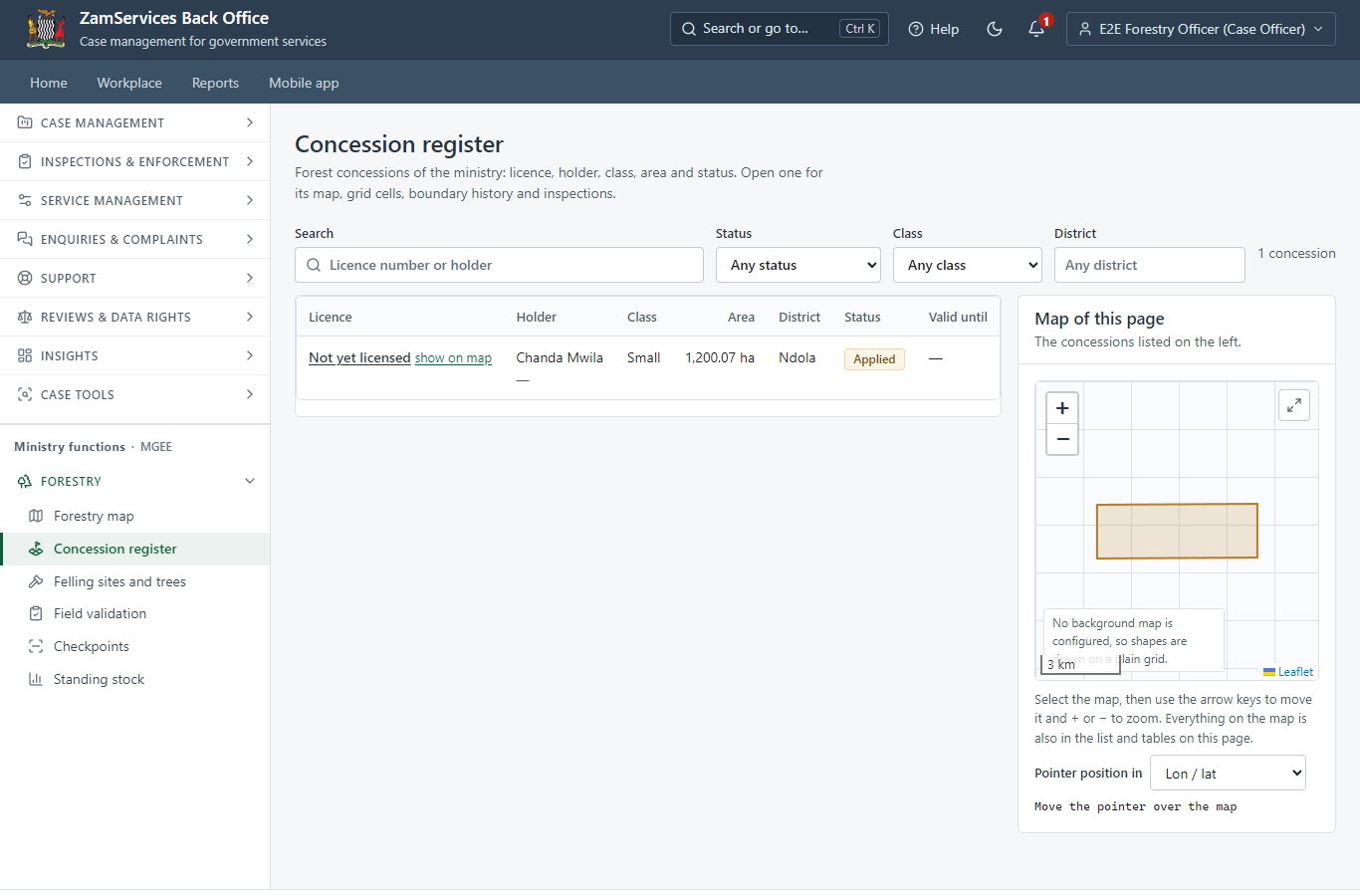Zoom out the map with minus button
This screenshot has width=1360, height=896.
[x=1062, y=439]
